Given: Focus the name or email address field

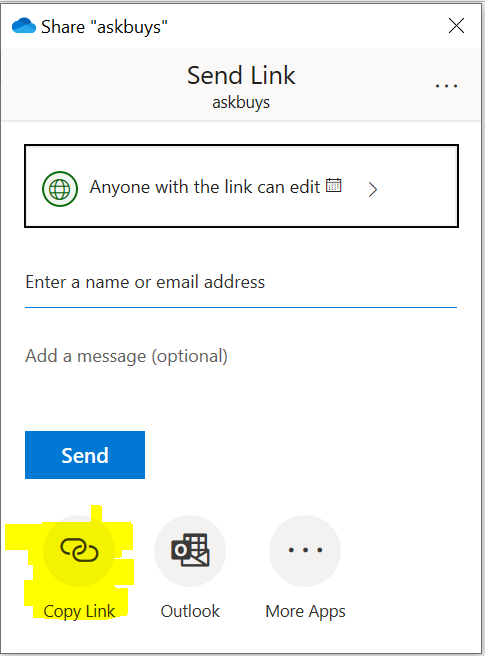Looking at the screenshot, I should pos(241,283).
